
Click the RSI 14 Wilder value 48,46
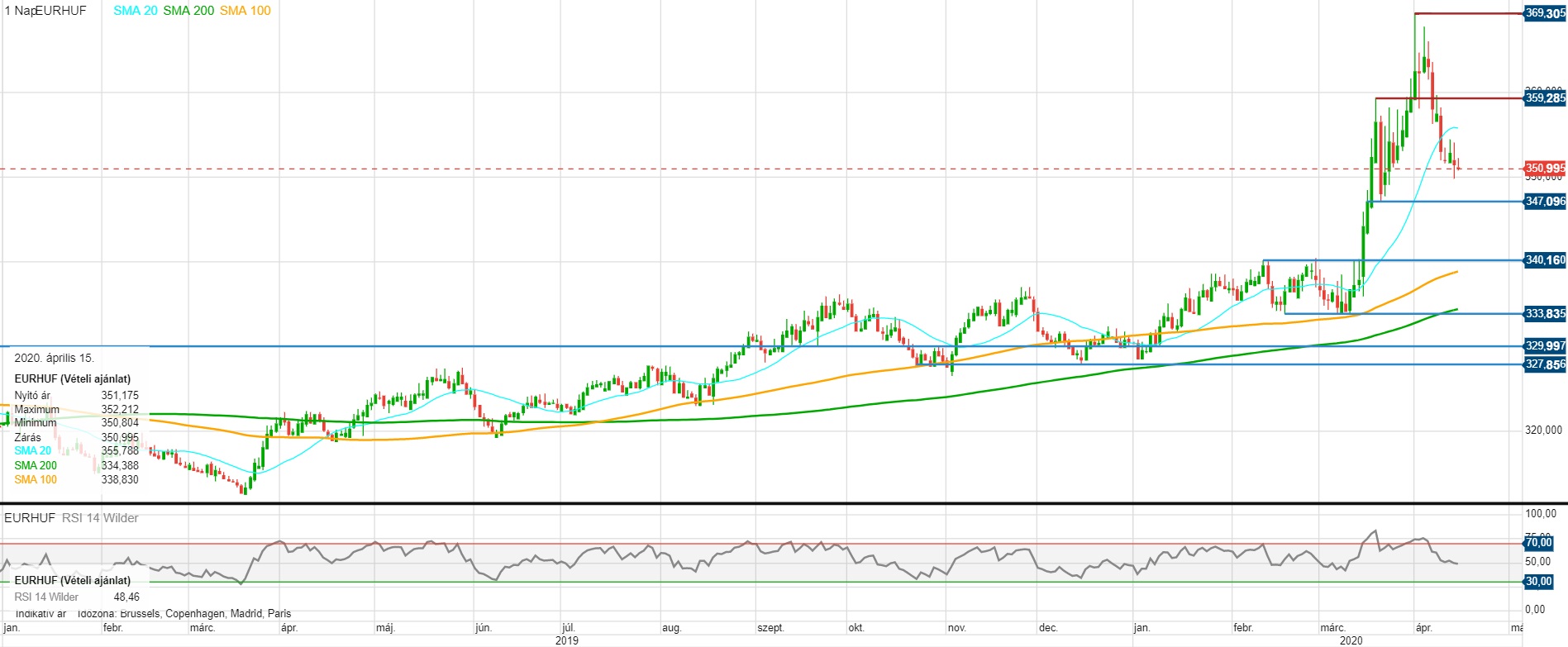point(126,597)
